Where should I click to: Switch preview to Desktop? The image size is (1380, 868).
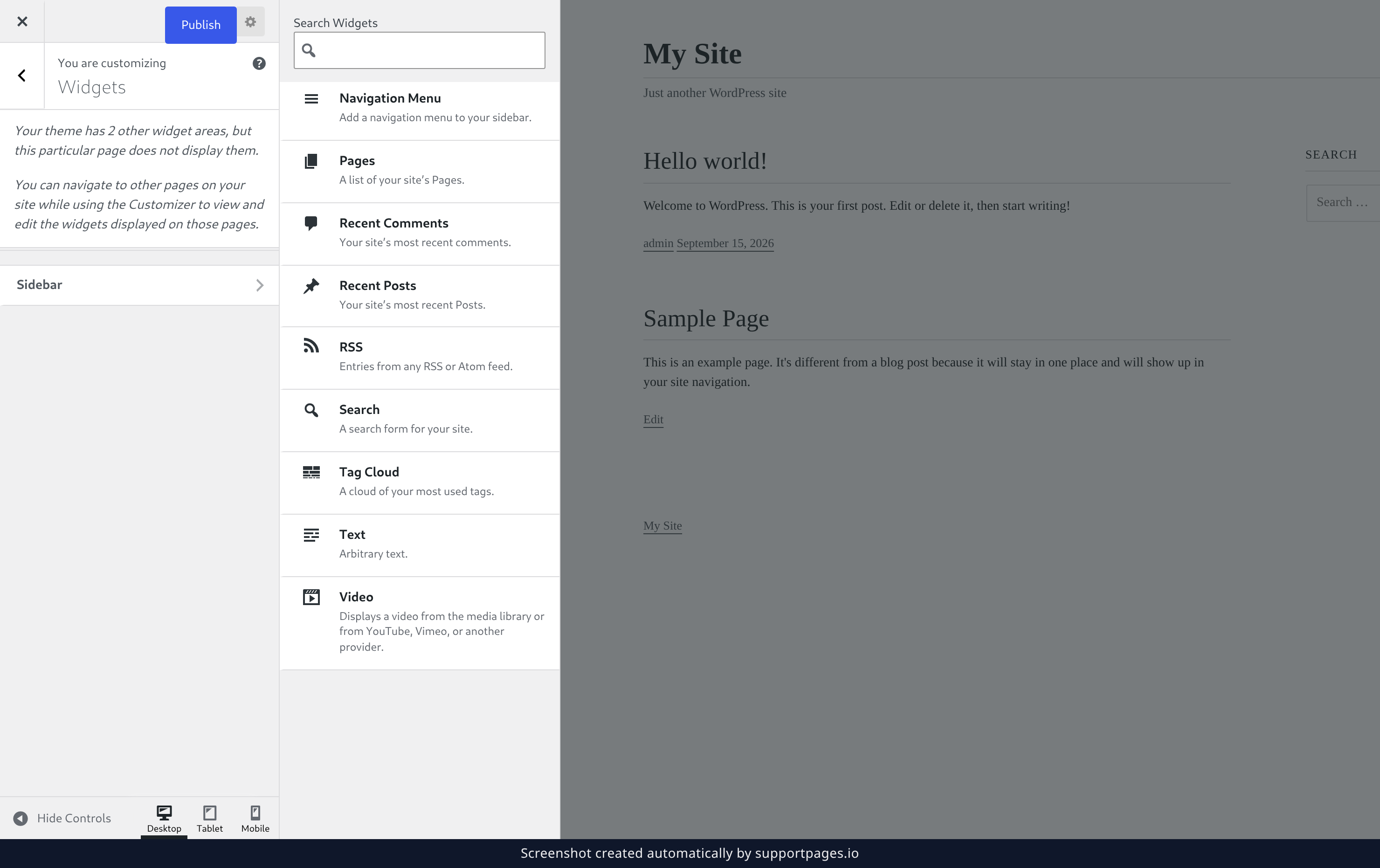click(164, 819)
